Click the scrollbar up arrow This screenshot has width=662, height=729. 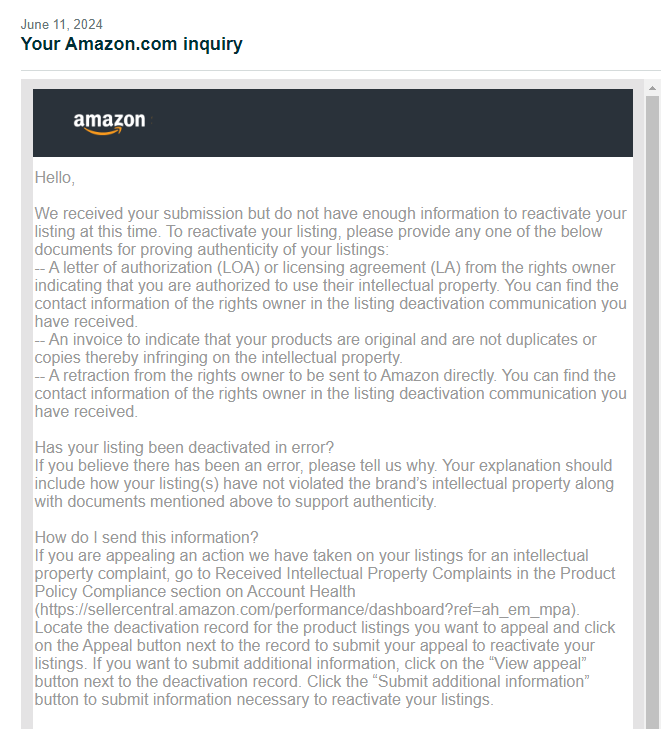point(652,88)
